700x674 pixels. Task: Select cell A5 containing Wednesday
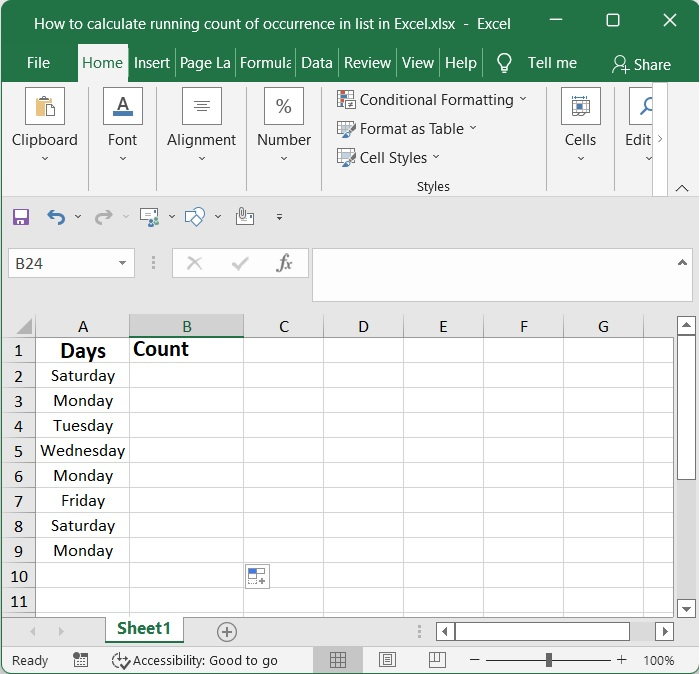pos(83,451)
